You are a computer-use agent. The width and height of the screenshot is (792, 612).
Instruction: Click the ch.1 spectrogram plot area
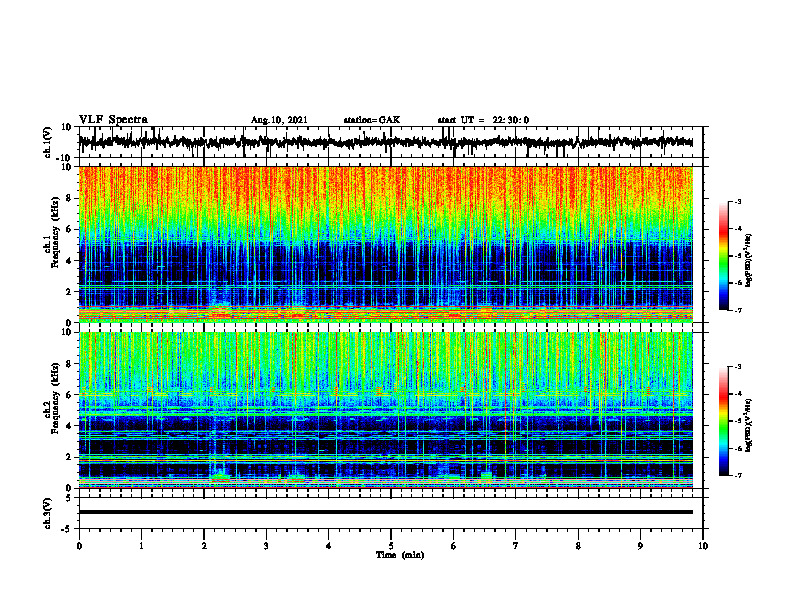click(385, 244)
